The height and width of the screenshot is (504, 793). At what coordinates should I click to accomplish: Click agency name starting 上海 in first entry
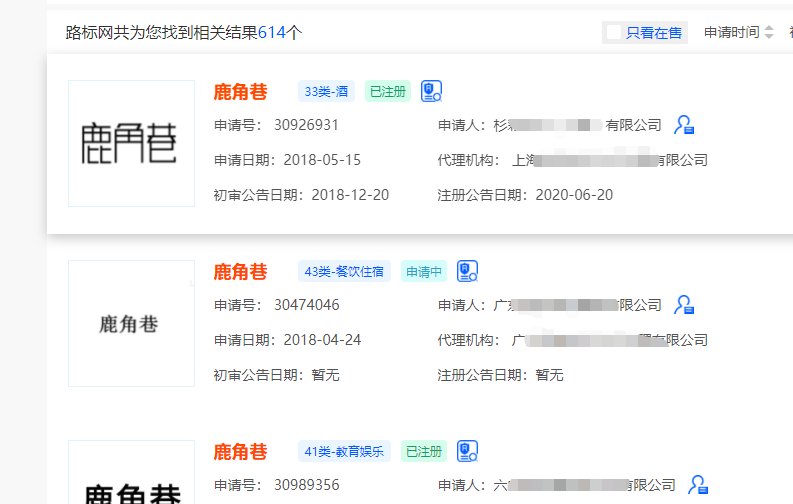pos(610,160)
